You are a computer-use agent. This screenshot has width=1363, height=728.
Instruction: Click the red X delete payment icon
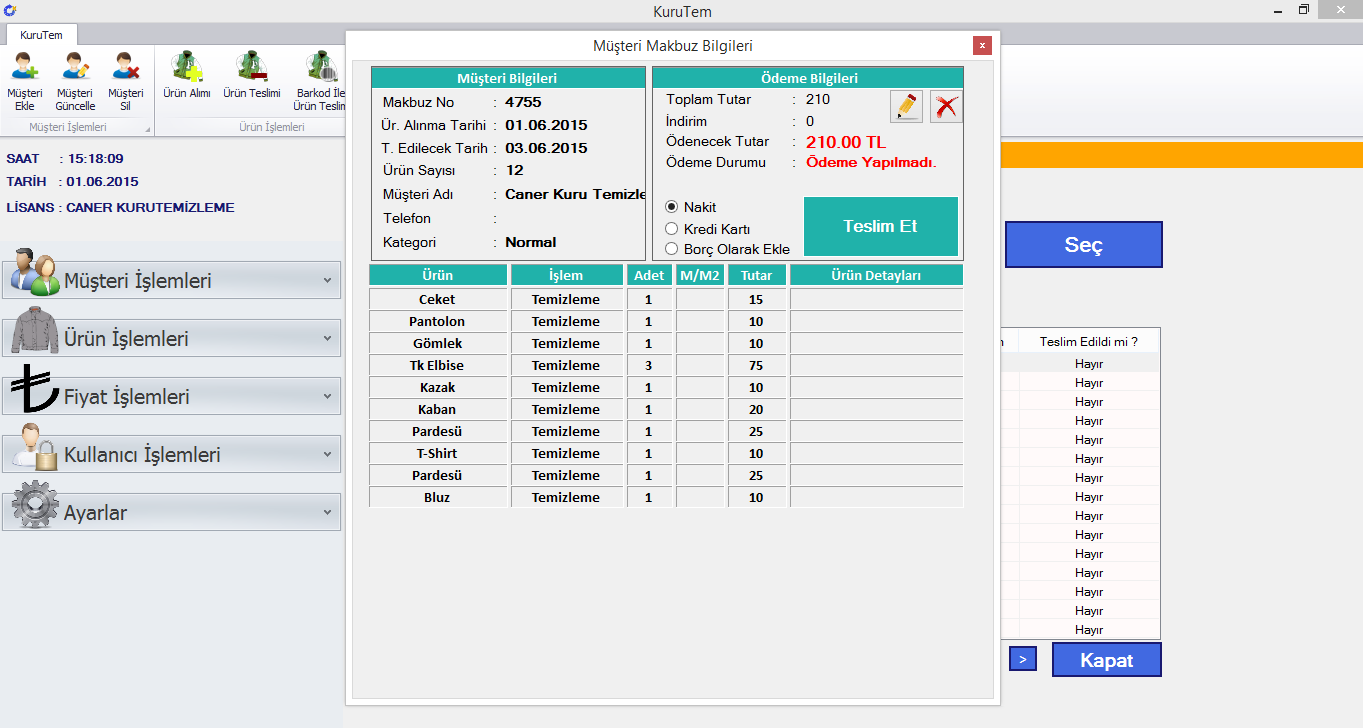pyautogui.click(x=946, y=106)
